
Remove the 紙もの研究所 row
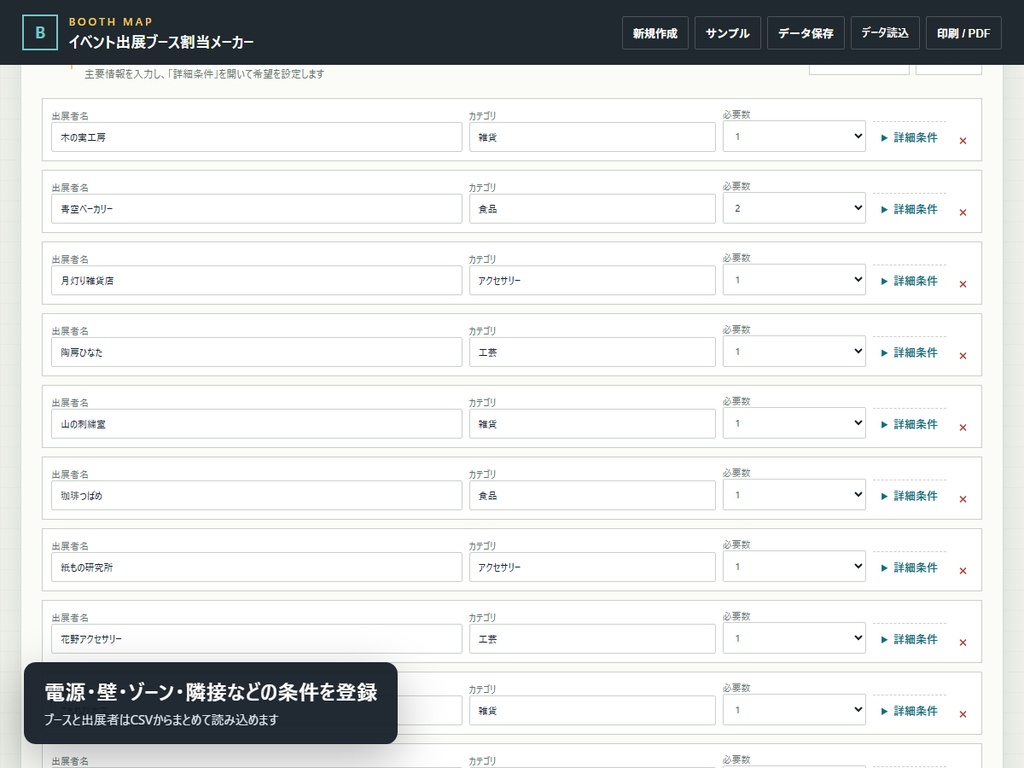tap(963, 571)
